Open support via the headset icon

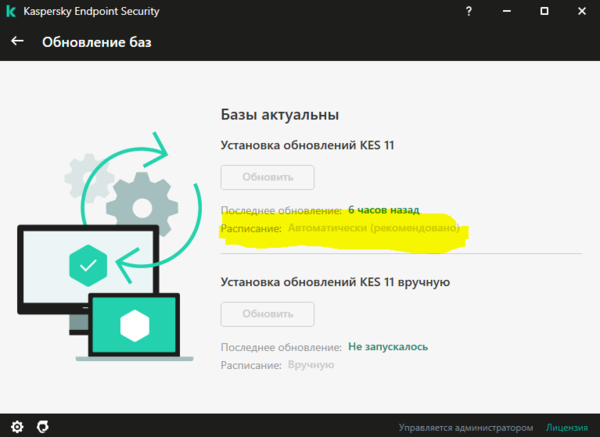[x=42, y=426]
